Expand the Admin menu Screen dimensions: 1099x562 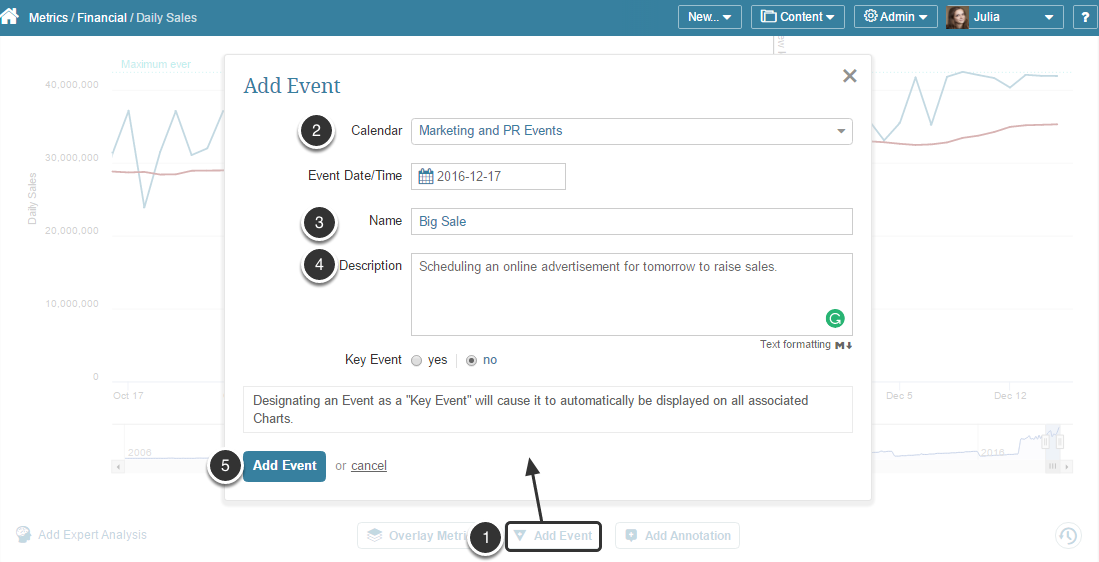(896, 17)
